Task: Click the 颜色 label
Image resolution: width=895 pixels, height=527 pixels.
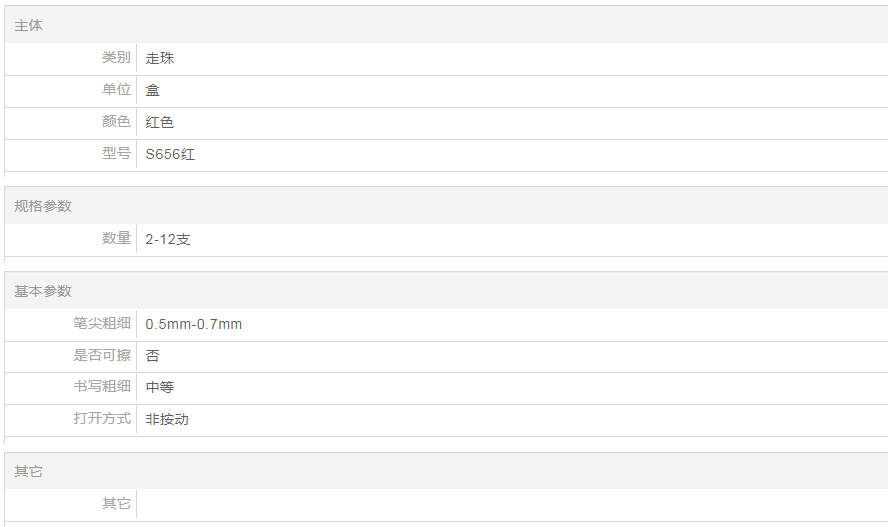Action: pyautogui.click(x=116, y=122)
